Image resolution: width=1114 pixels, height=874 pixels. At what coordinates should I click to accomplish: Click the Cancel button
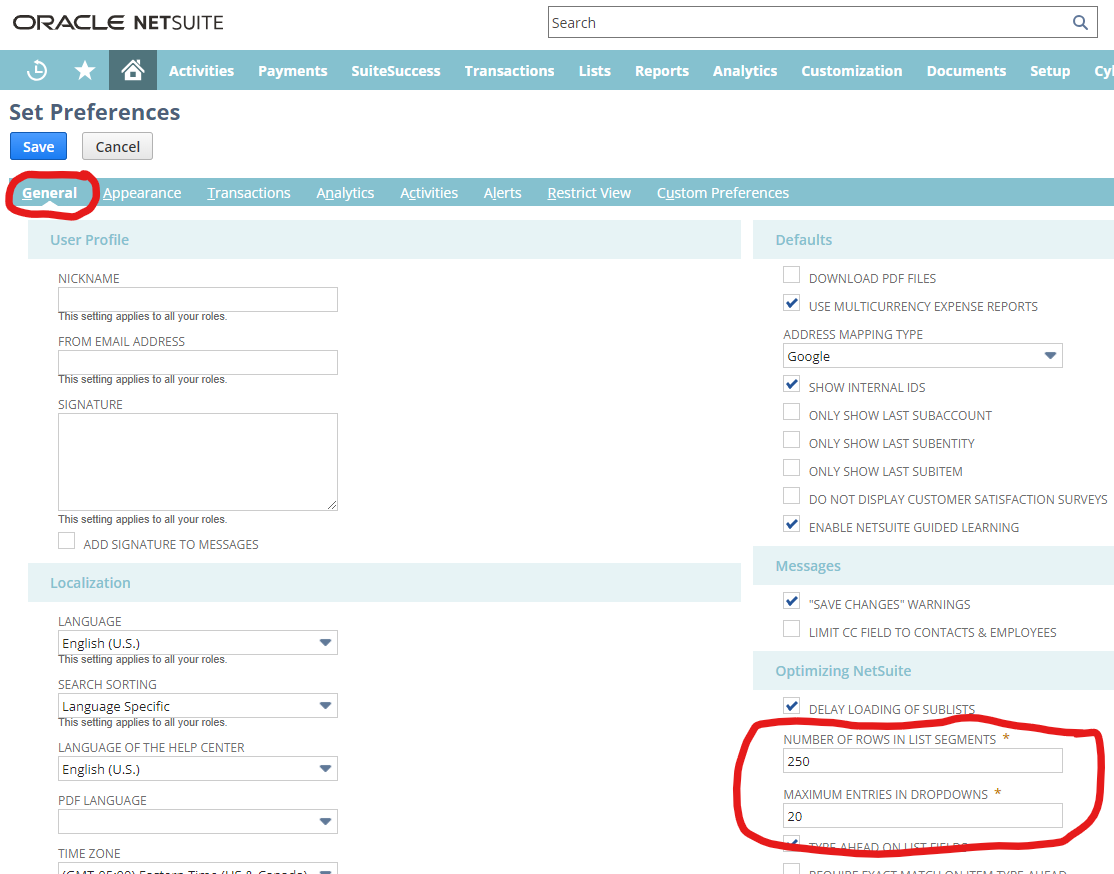coord(117,146)
